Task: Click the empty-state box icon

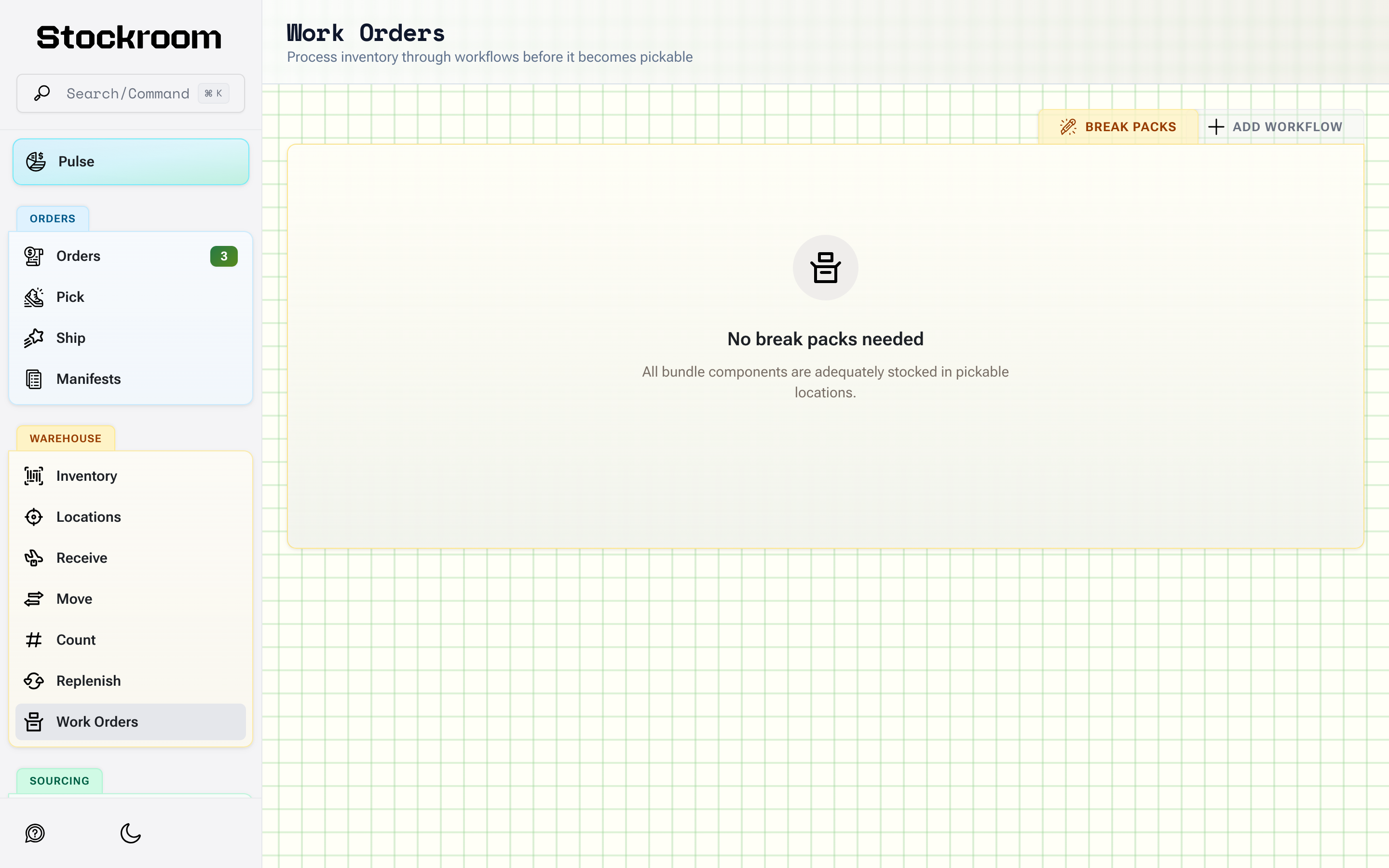Action: (825, 268)
